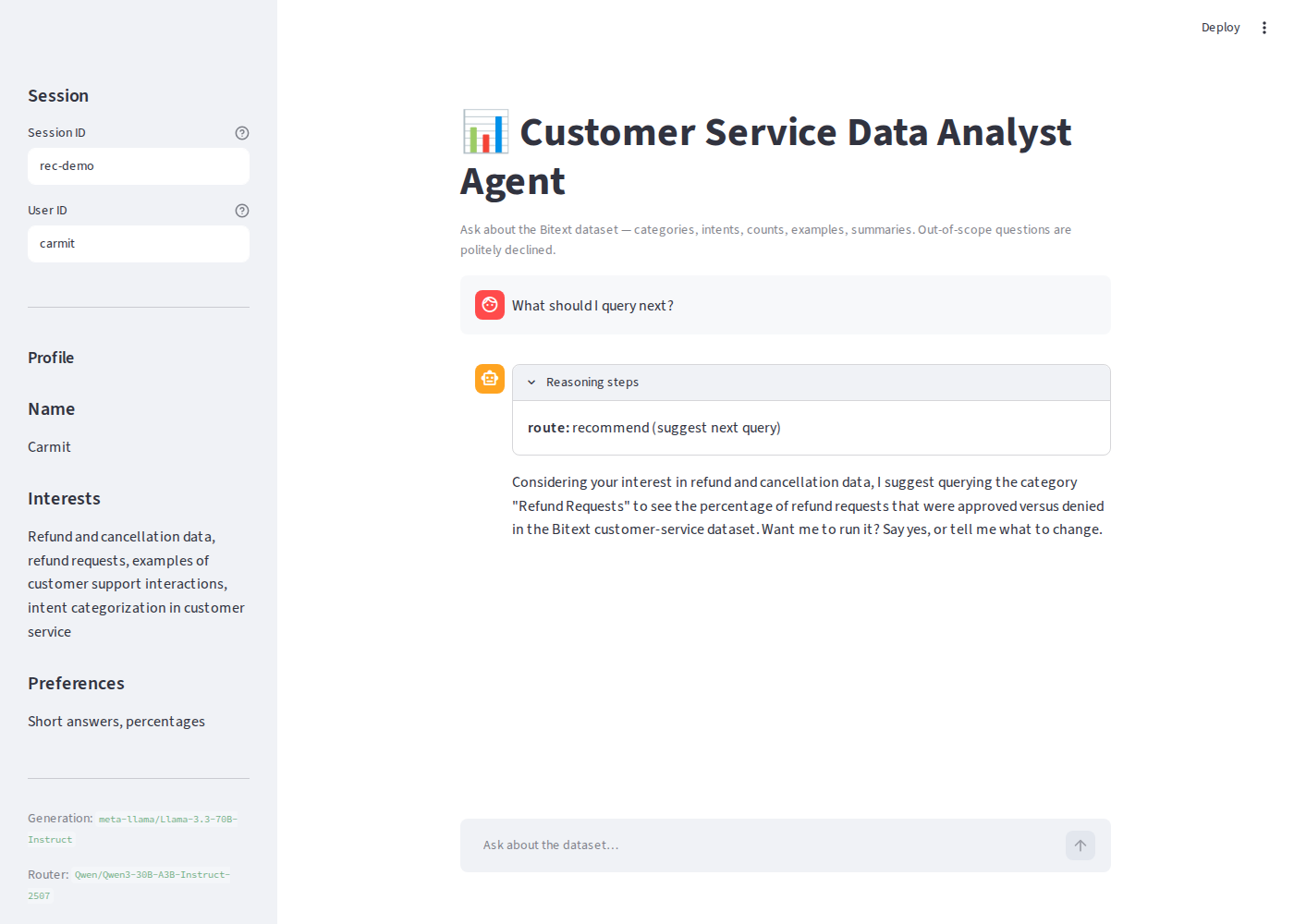Click the Session ID help icon
The image size is (1294, 924).
(242, 133)
